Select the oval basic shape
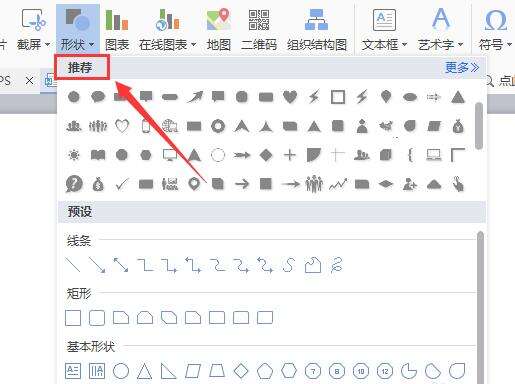Viewport: 515px width, 384px height. coord(121,371)
